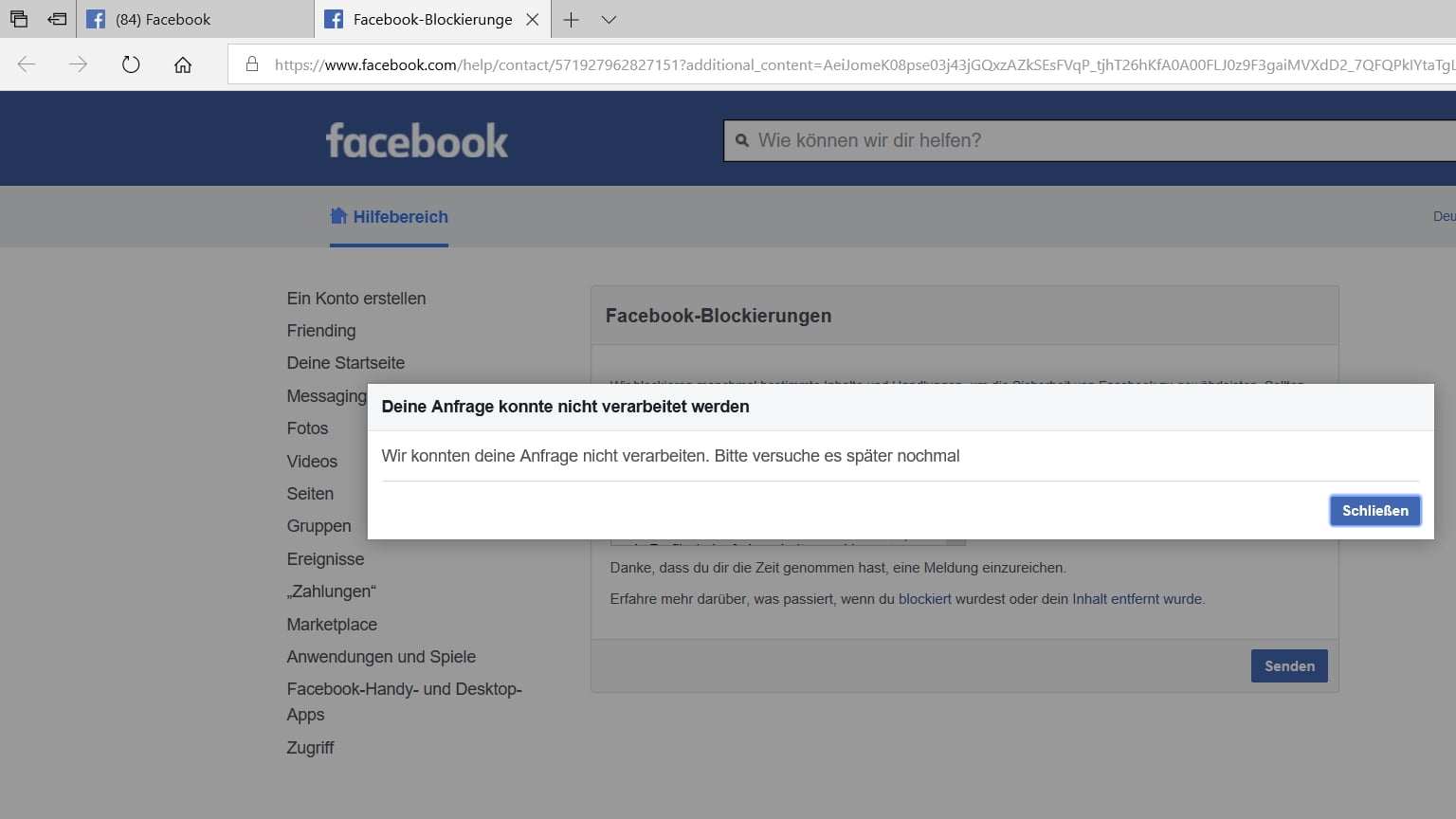Open the Hilfebereich tab
The width and height of the screenshot is (1456, 819).
389,217
